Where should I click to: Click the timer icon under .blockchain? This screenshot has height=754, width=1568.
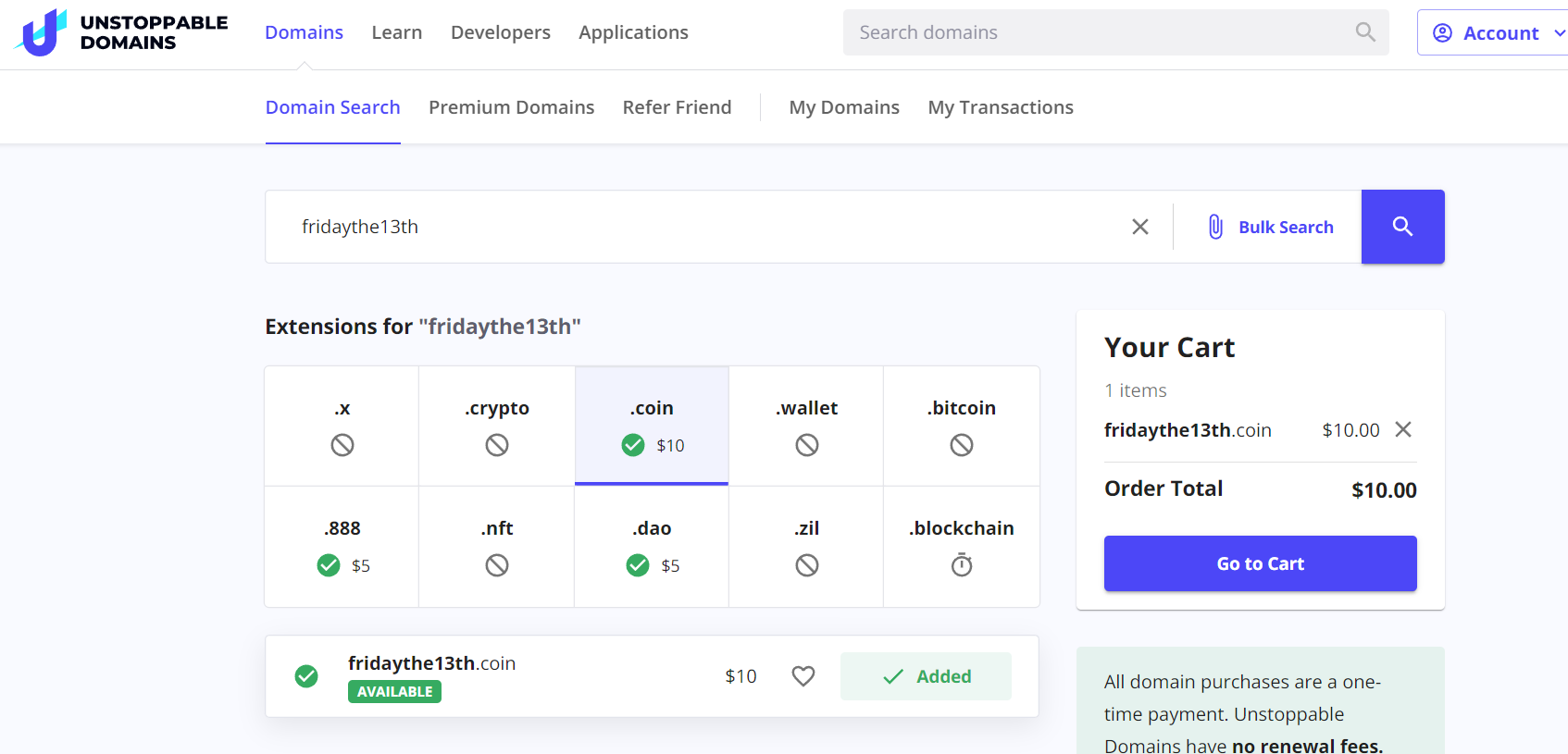(x=962, y=564)
